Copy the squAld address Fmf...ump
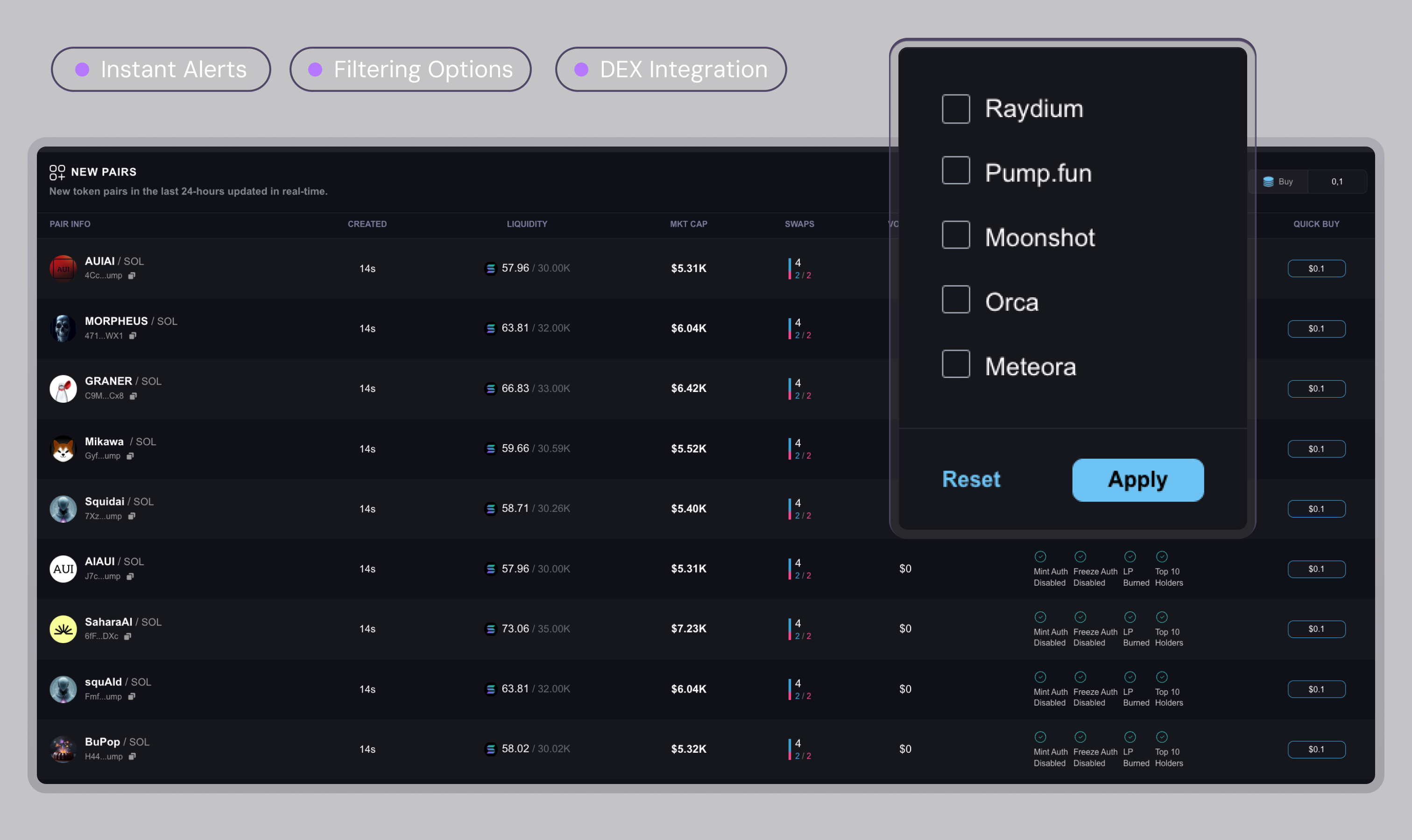This screenshot has height=840, width=1412. point(131,696)
